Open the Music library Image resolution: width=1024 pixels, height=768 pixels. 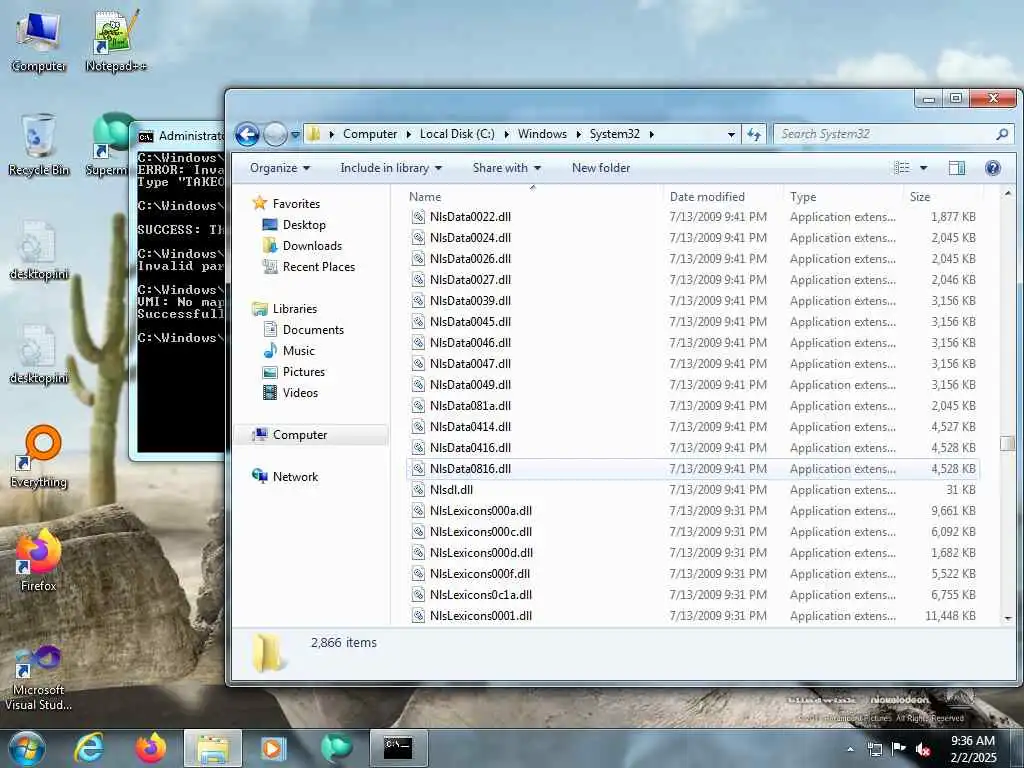(298, 351)
